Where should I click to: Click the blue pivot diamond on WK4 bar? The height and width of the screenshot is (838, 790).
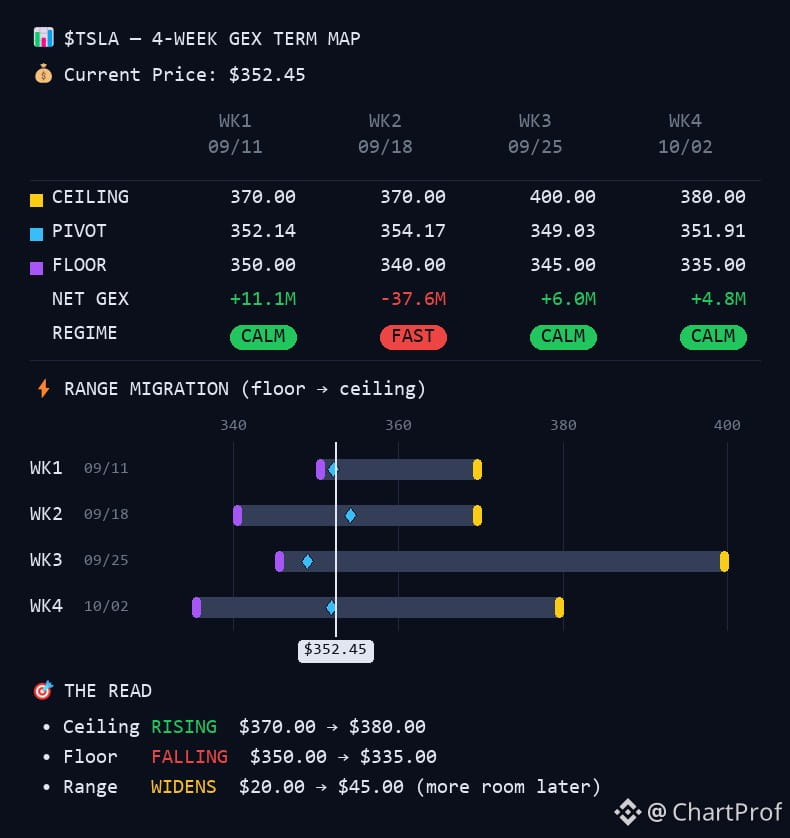click(x=331, y=608)
